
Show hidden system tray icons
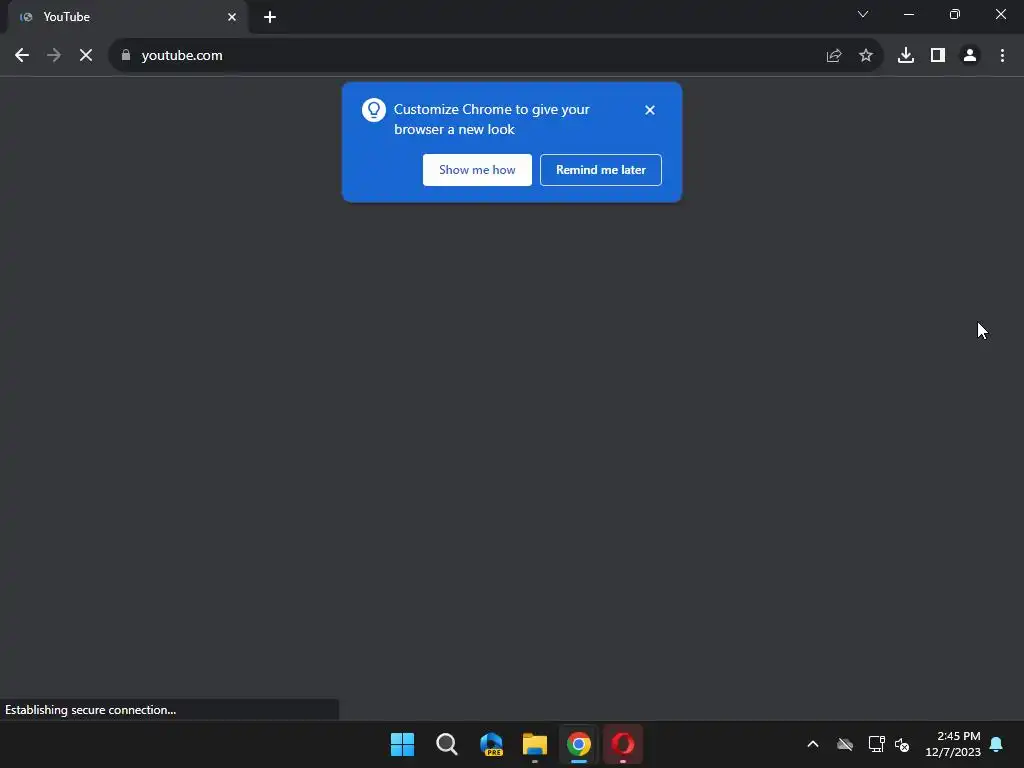click(x=813, y=744)
